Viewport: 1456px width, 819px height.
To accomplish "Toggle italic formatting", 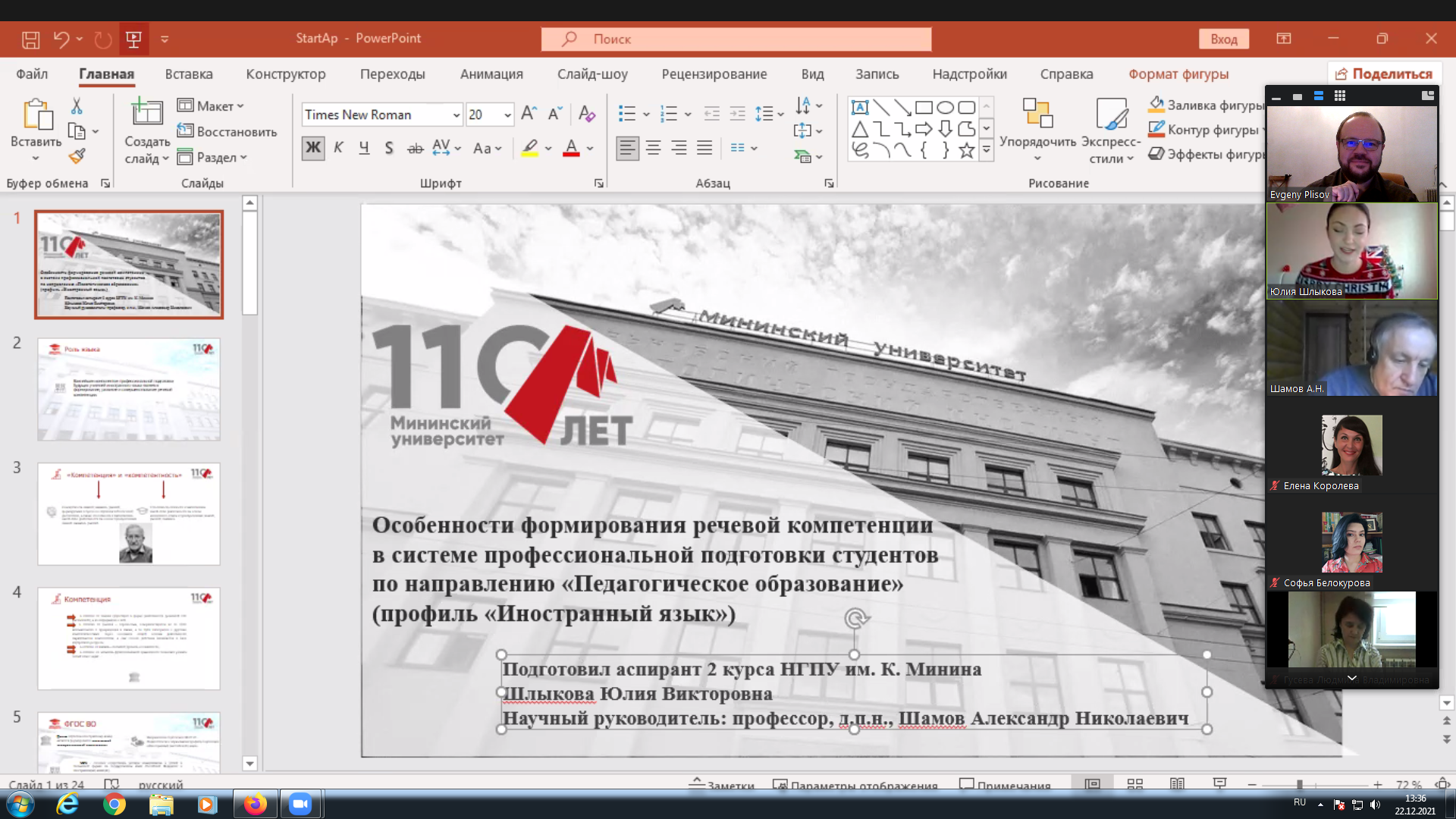I will coord(338,148).
